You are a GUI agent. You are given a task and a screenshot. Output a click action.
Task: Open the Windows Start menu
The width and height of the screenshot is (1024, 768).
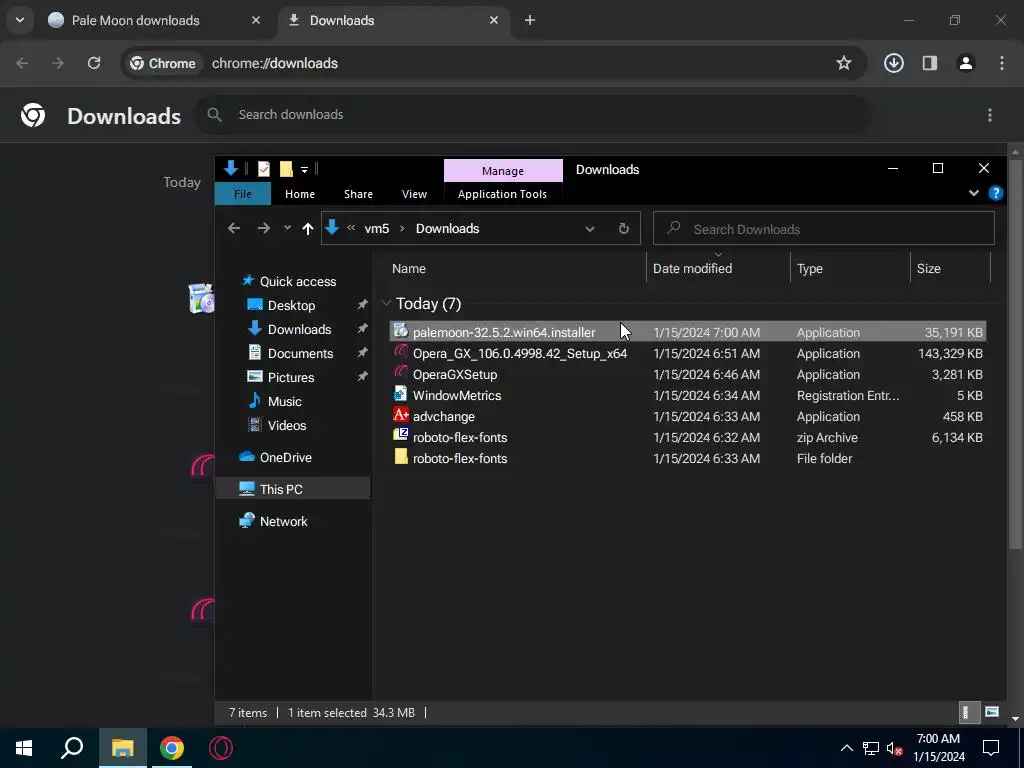(x=24, y=748)
